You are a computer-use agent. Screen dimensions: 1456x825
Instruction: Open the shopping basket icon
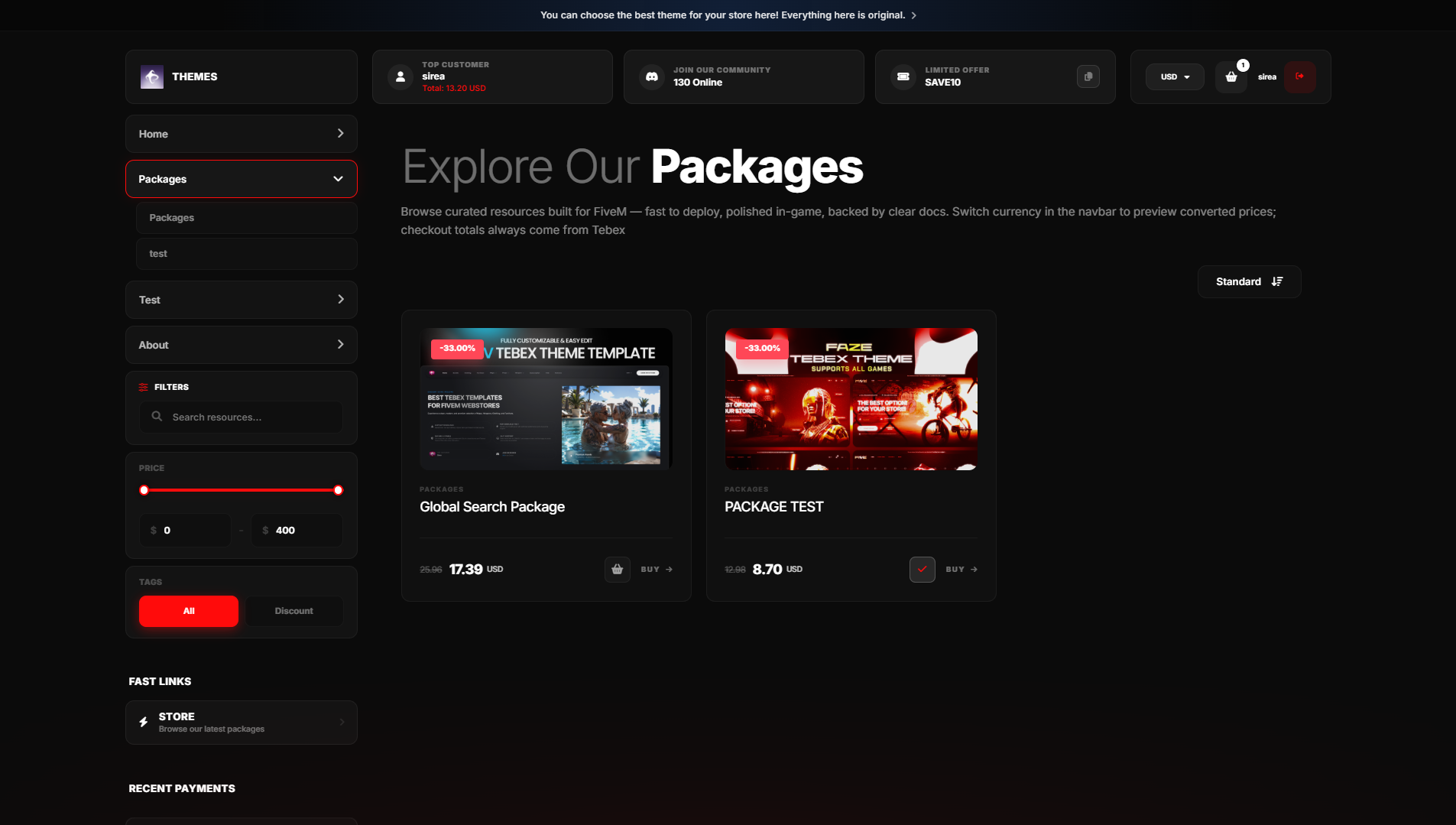(x=1231, y=76)
